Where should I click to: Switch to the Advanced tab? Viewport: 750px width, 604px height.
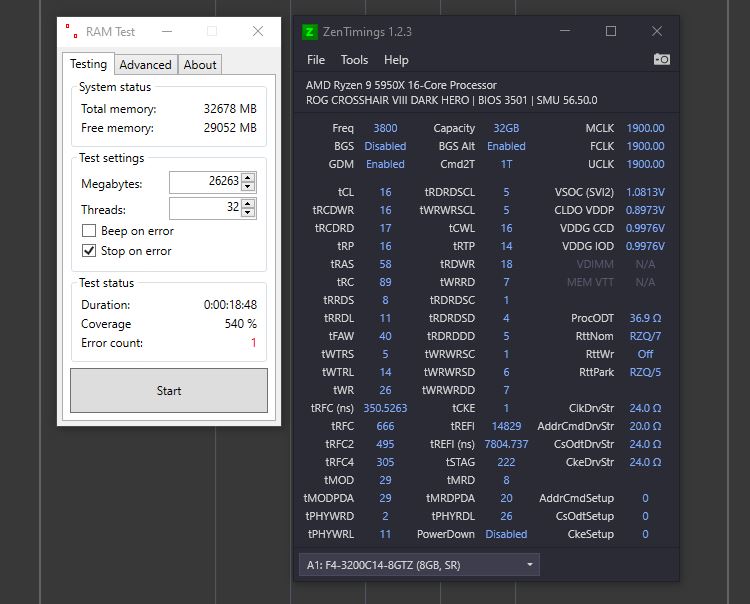(145, 65)
